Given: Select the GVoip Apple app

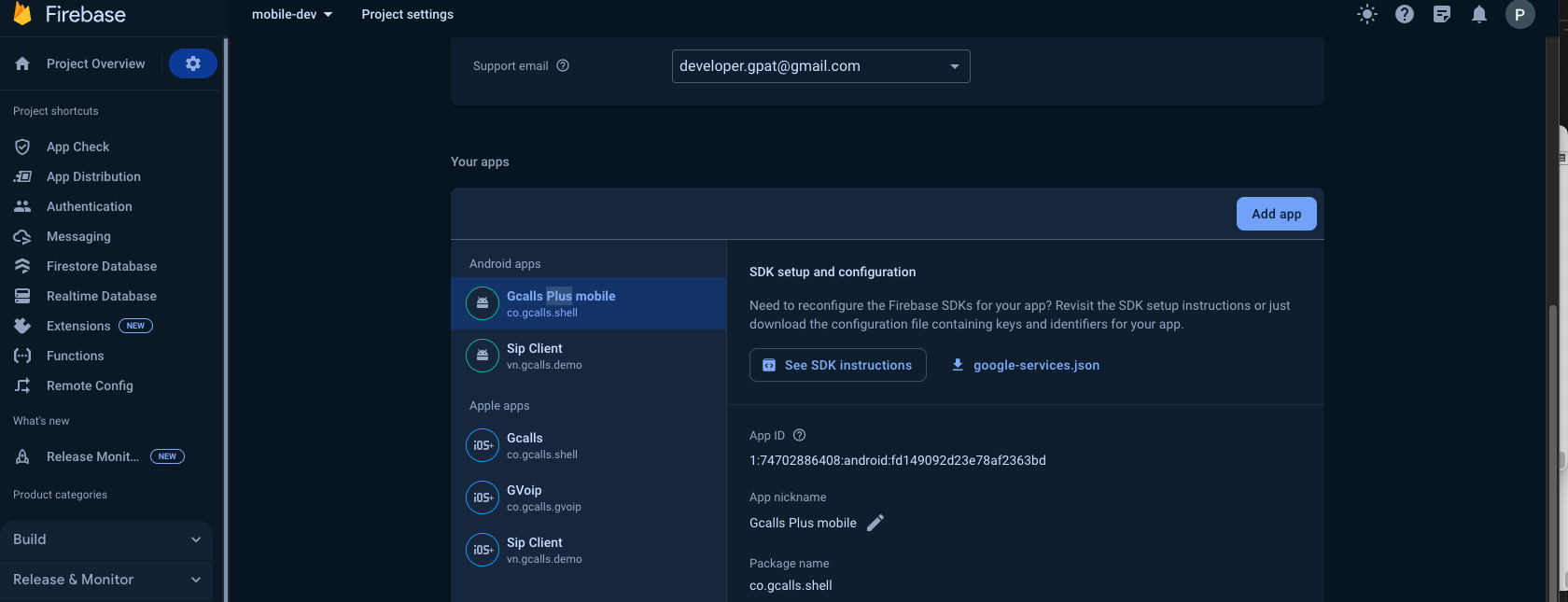Looking at the screenshot, I should 543,497.
